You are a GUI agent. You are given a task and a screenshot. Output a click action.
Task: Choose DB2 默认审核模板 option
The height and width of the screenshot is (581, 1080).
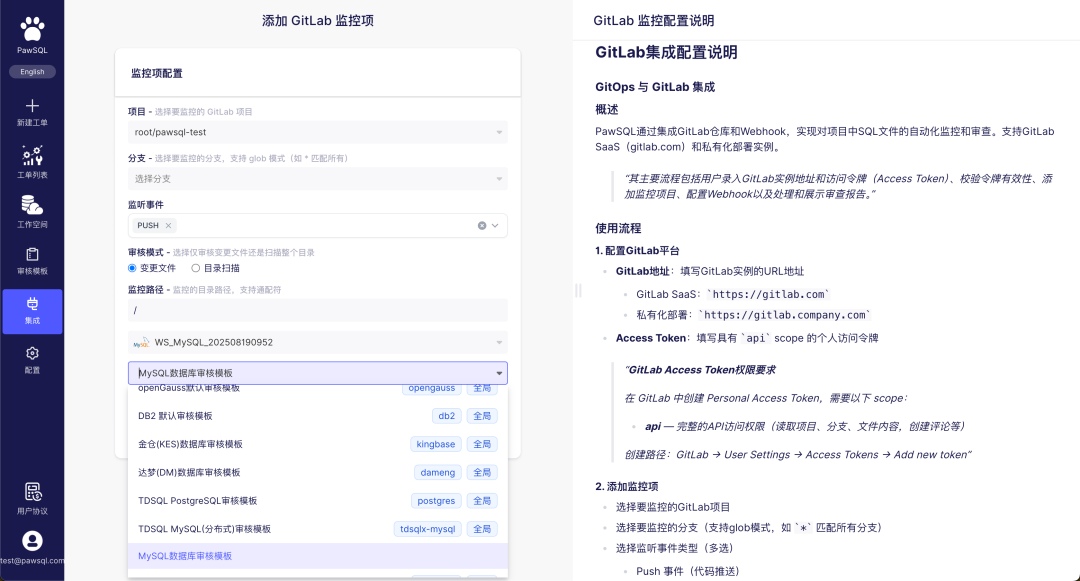318,416
